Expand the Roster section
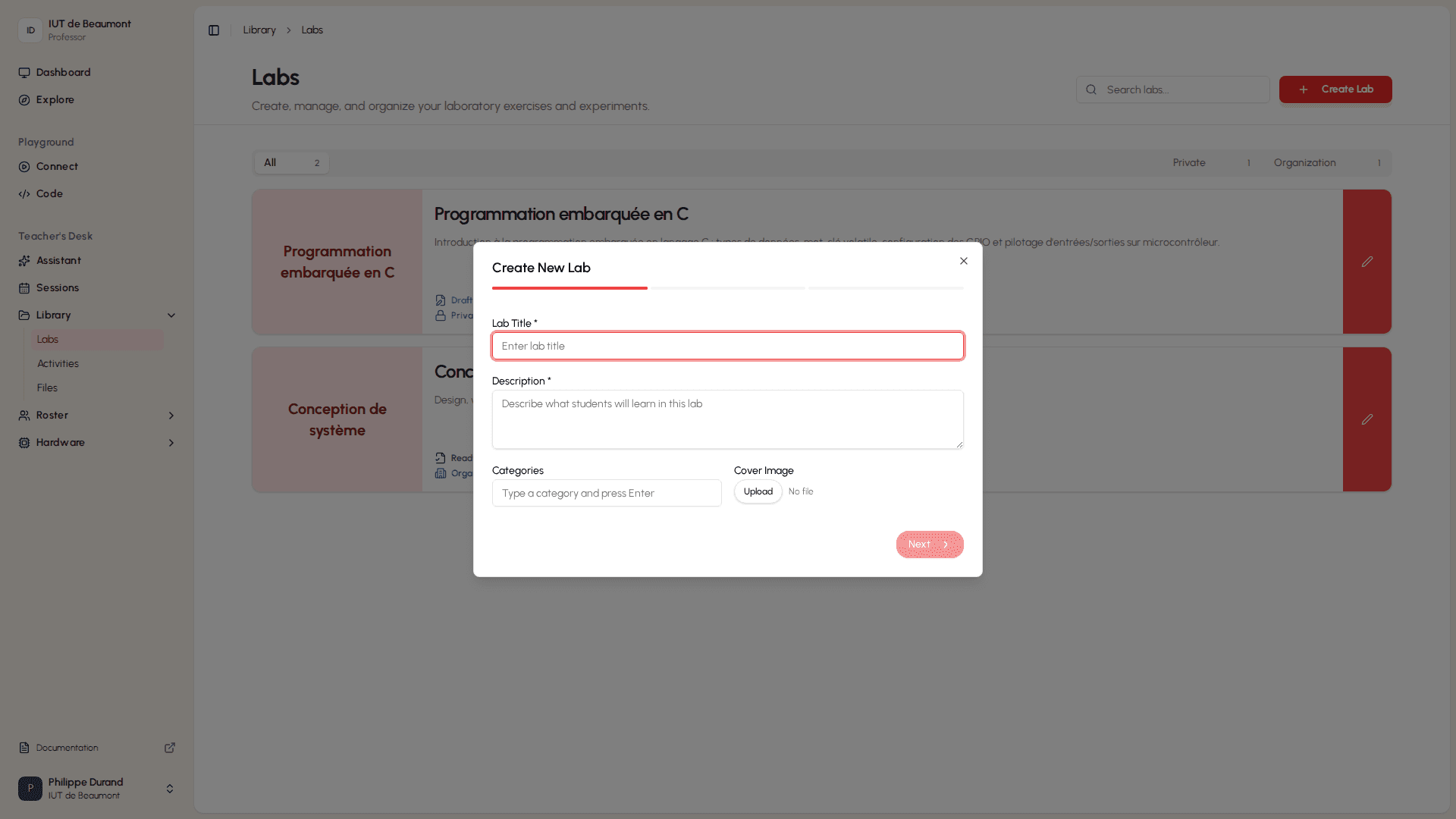The width and height of the screenshot is (1456, 819). pos(97,416)
